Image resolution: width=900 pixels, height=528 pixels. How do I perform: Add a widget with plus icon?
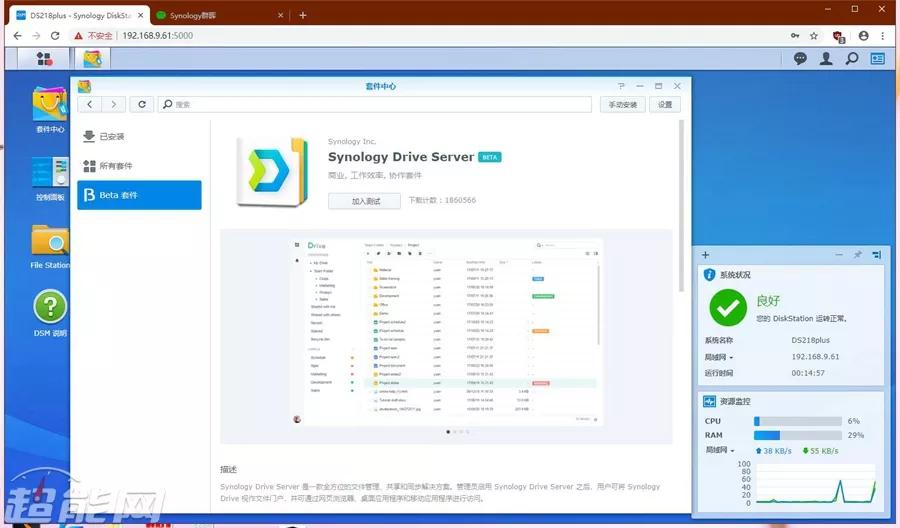[x=705, y=255]
